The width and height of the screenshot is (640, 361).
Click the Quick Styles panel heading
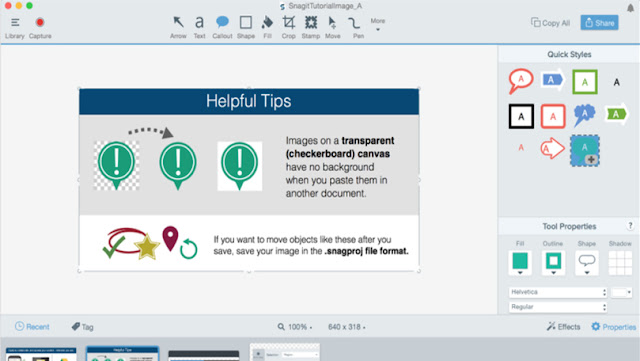coord(569,54)
